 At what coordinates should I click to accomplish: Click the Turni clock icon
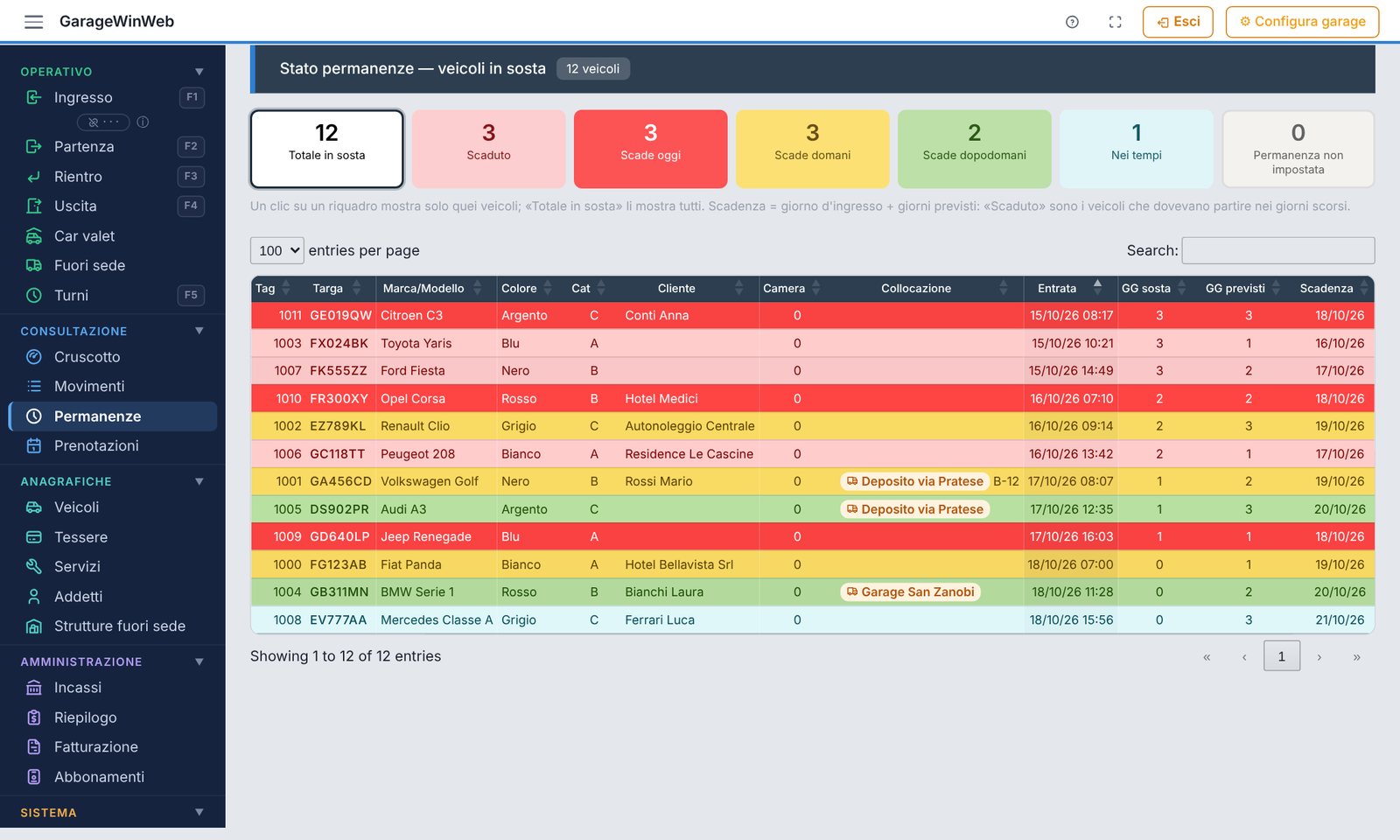coord(34,296)
